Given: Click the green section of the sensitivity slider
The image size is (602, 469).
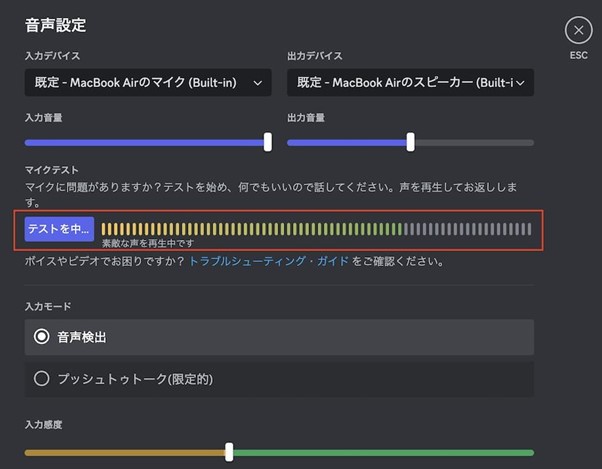Looking at the screenshot, I should 384,453.
